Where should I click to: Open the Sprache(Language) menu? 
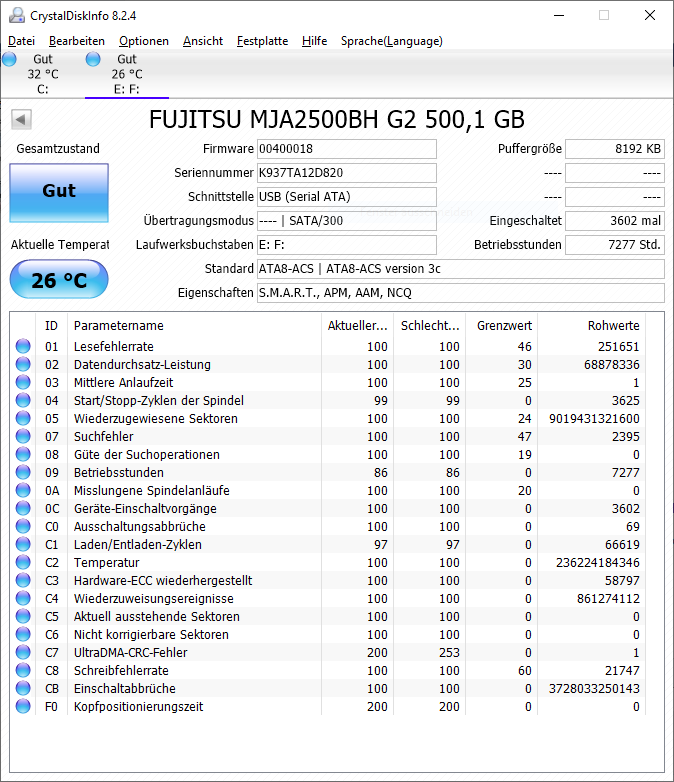click(392, 41)
